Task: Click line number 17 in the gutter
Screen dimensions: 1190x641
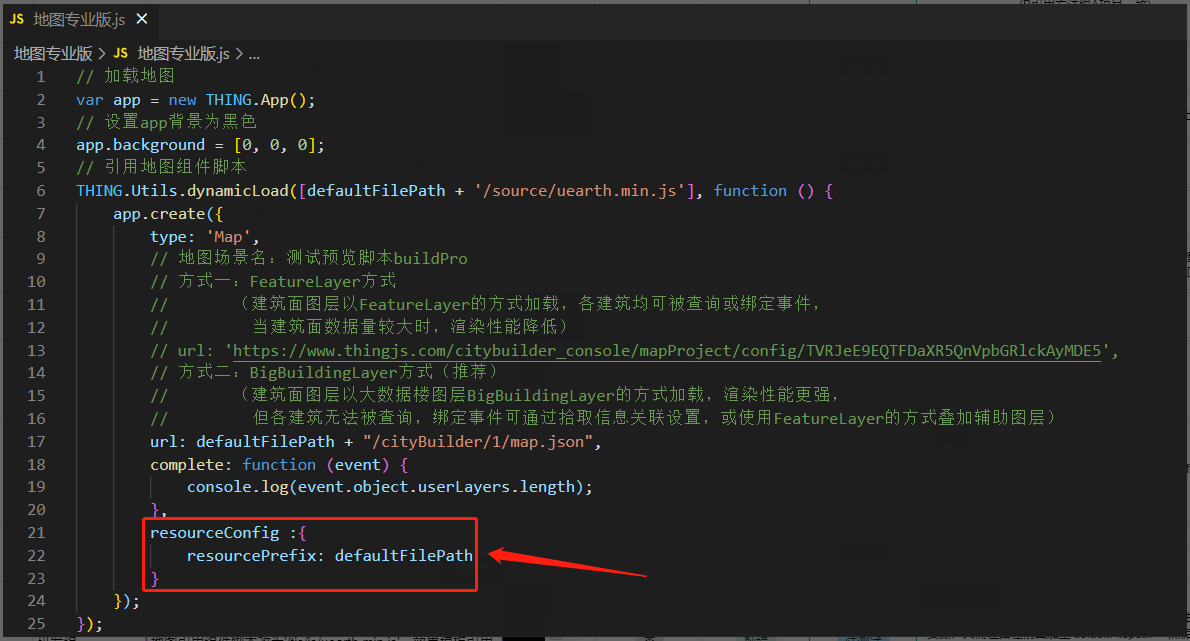Action: (x=36, y=441)
